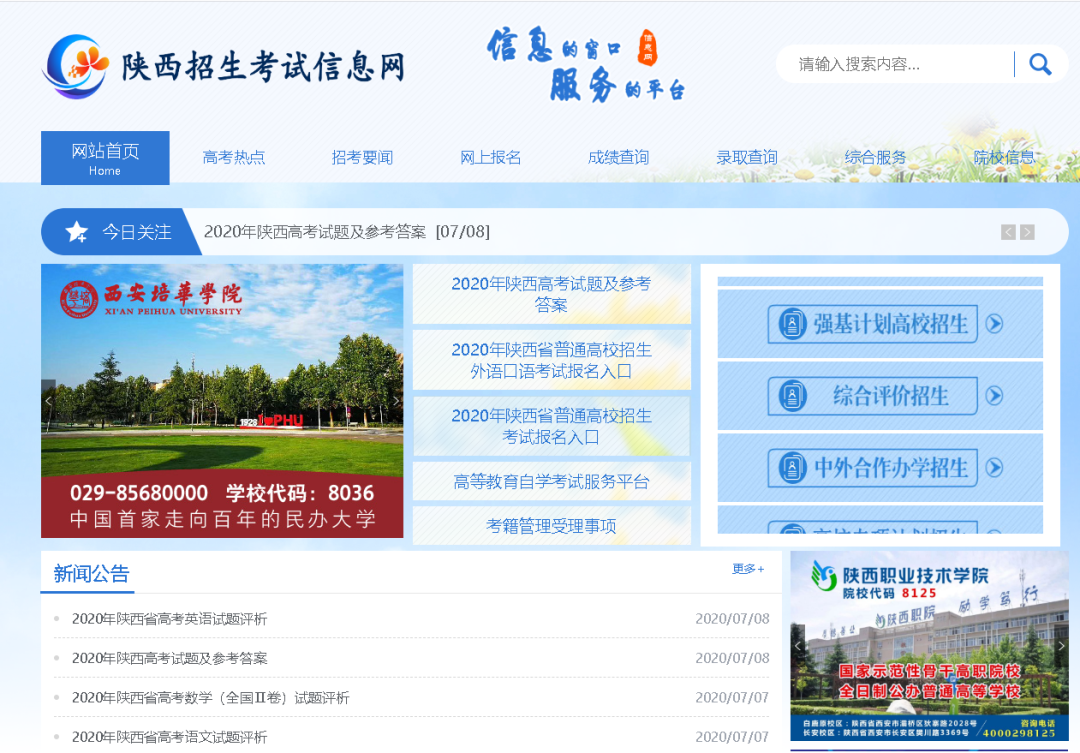Switch to the 成绩查询 tab
Viewport: 1080px width, 753px height.
tap(618, 156)
